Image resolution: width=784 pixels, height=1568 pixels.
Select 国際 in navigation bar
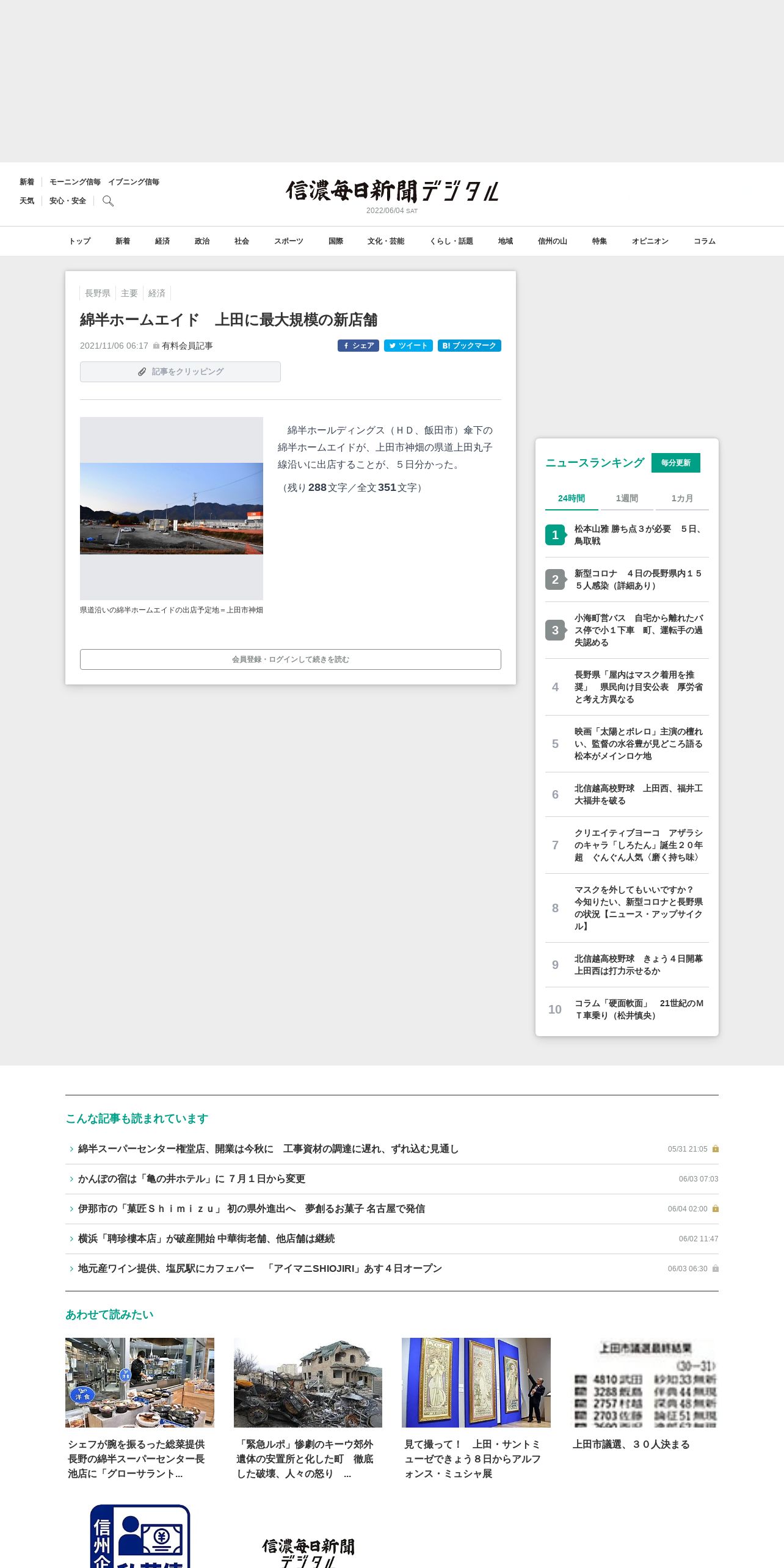336,241
